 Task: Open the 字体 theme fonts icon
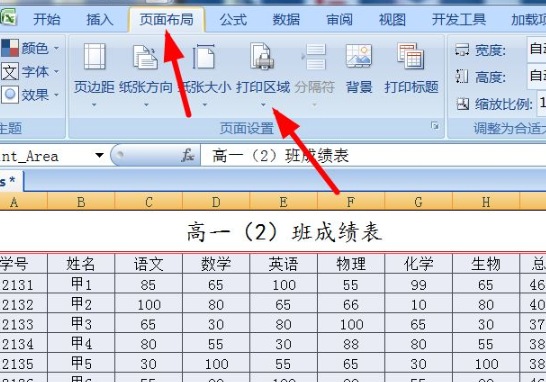(10, 72)
